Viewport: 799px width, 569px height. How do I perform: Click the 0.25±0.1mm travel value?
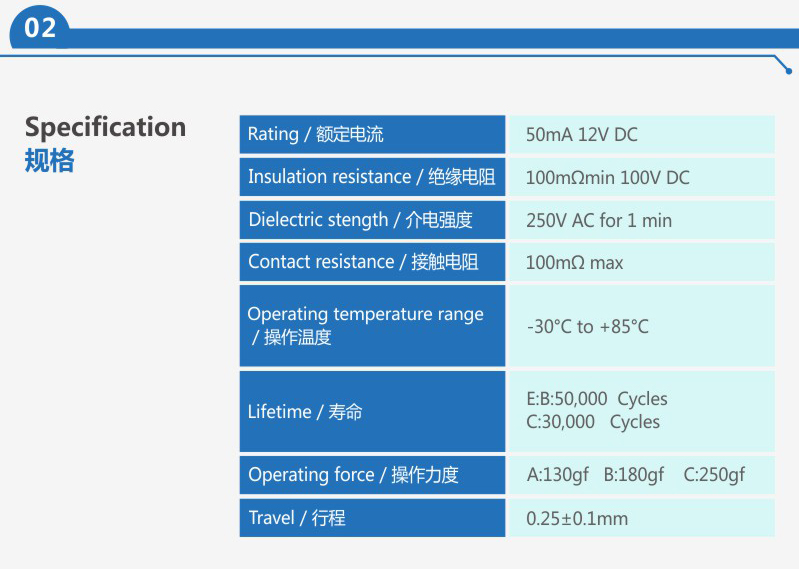577,519
